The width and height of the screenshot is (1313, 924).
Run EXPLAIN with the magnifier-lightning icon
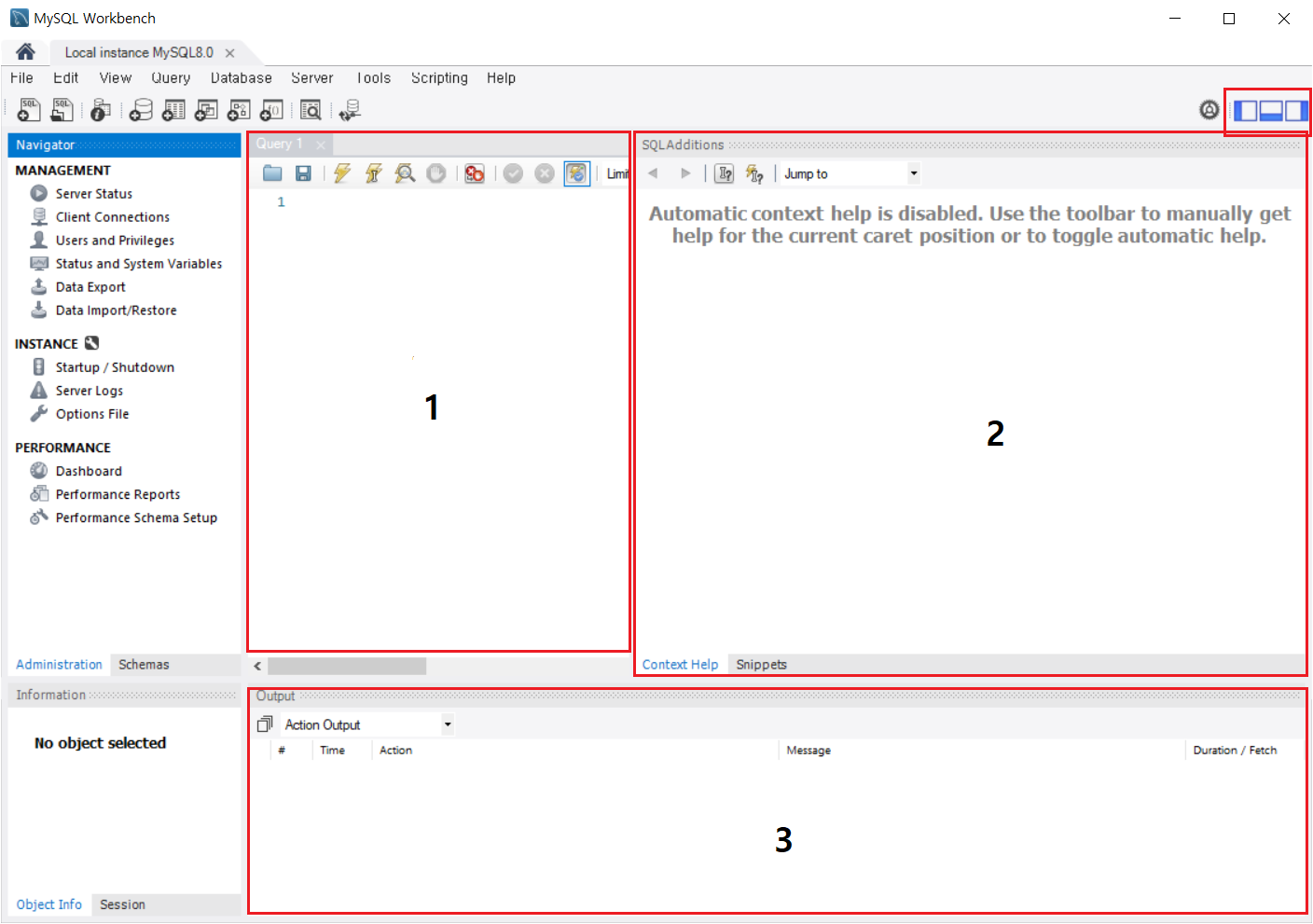[405, 173]
